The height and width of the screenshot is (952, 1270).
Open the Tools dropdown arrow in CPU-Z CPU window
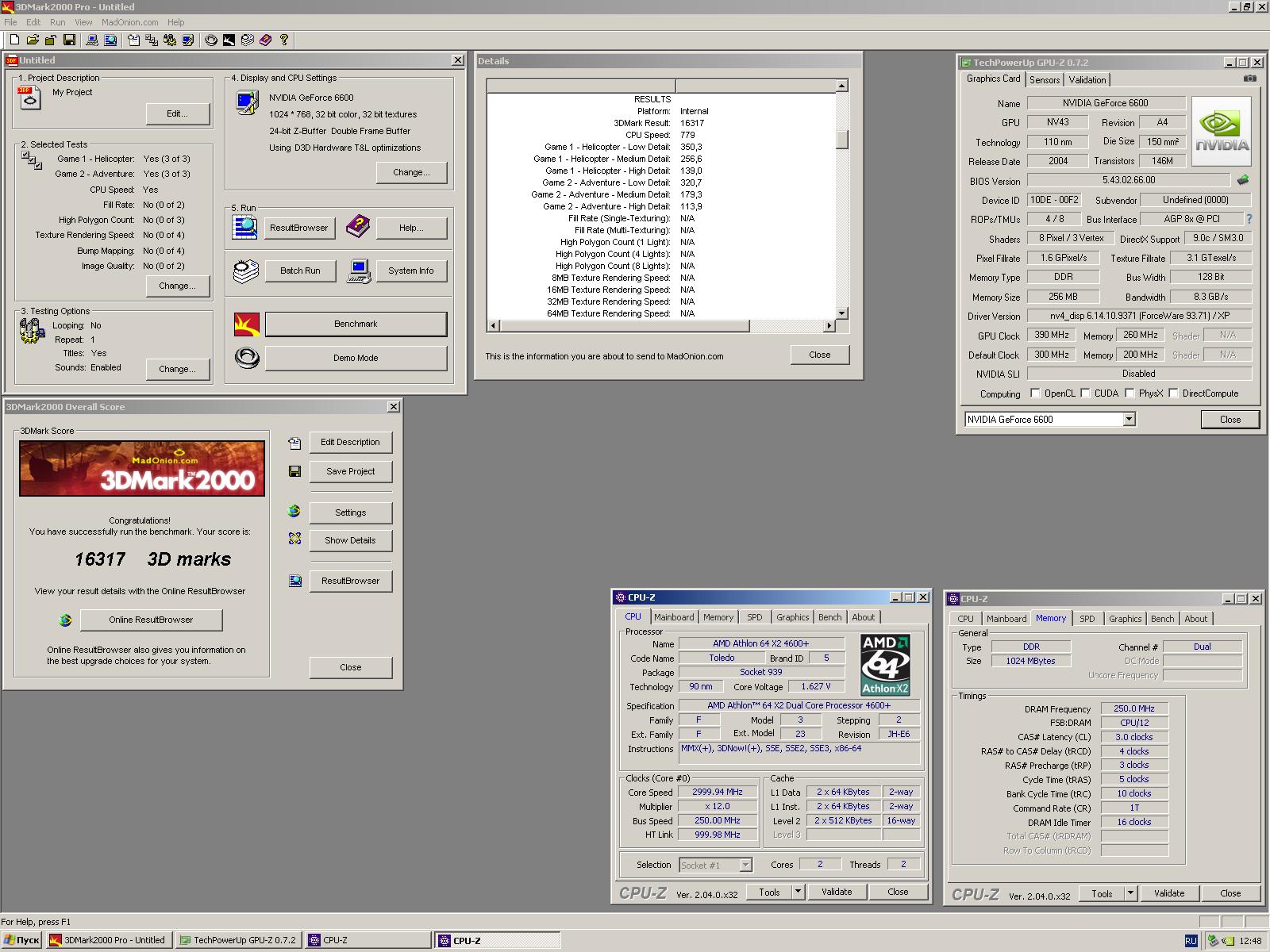[x=798, y=892]
